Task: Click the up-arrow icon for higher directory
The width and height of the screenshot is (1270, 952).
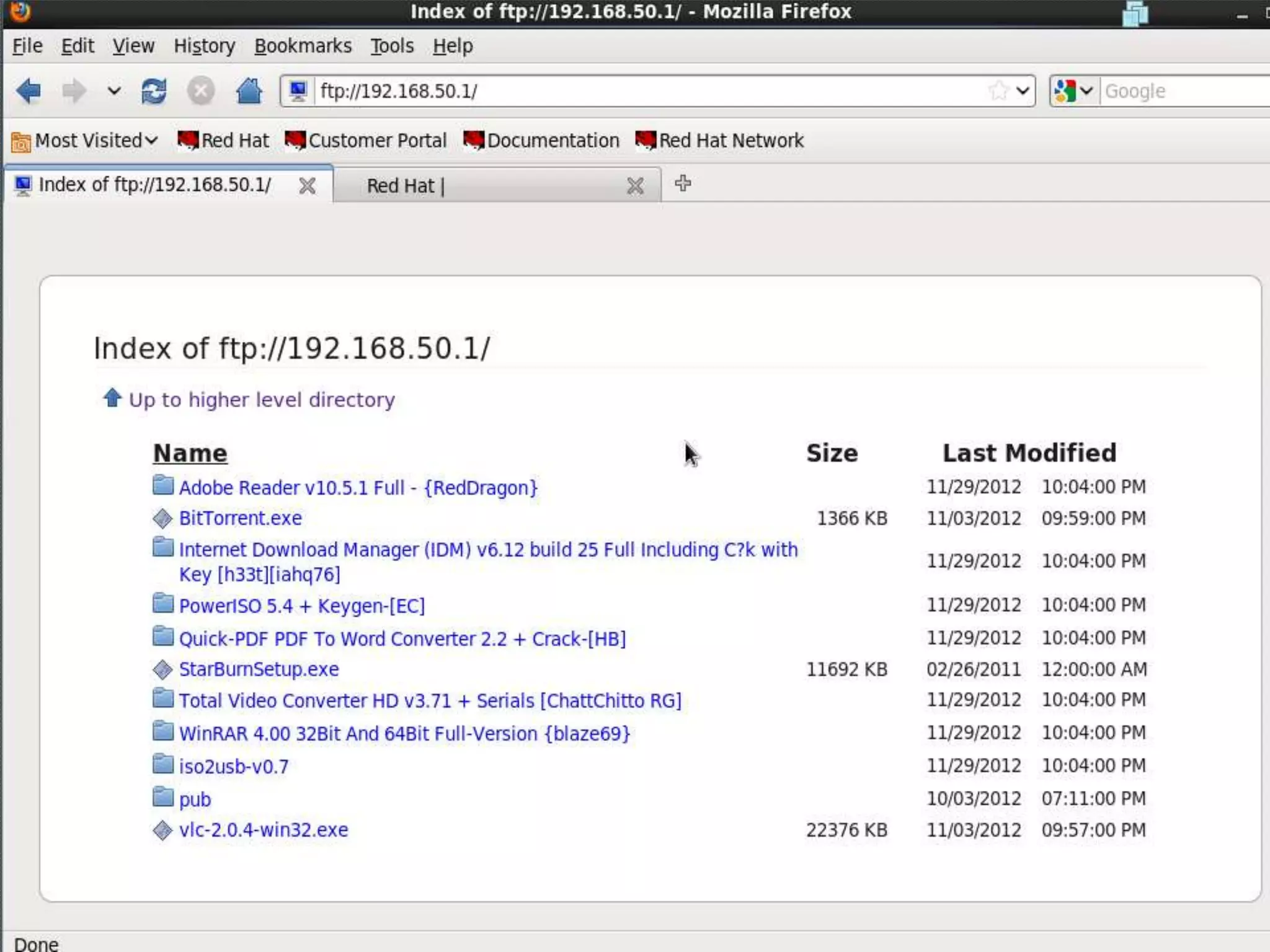Action: coord(112,398)
